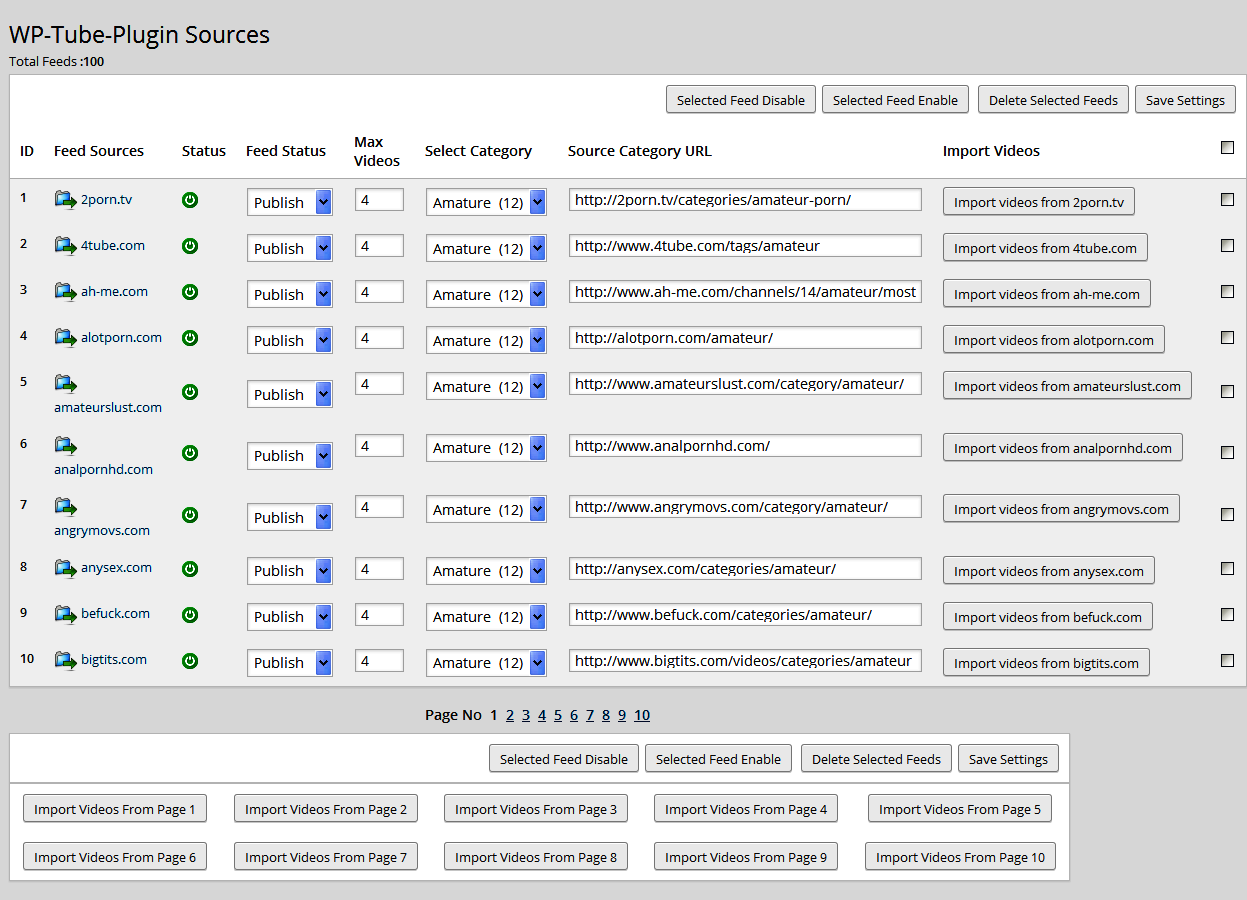Click the feed icon beside bigtits.com
This screenshot has width=1247, height=900.
click(65, 660)
